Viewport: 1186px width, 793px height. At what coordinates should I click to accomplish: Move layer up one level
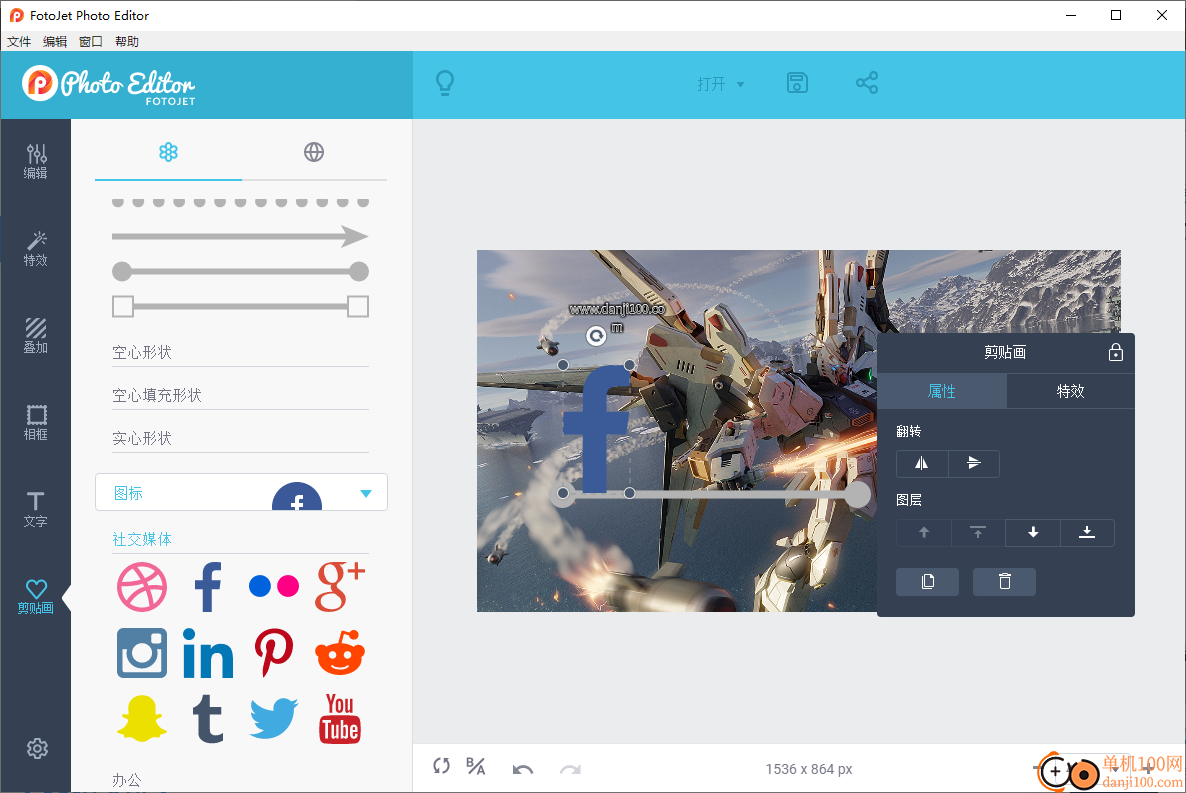[924, 533]
